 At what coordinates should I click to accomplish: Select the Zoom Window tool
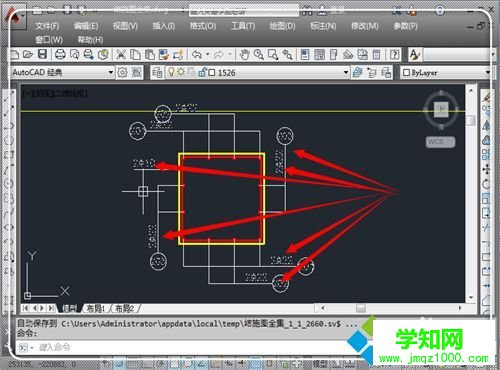pyautogui.click(x=273, y=54)
